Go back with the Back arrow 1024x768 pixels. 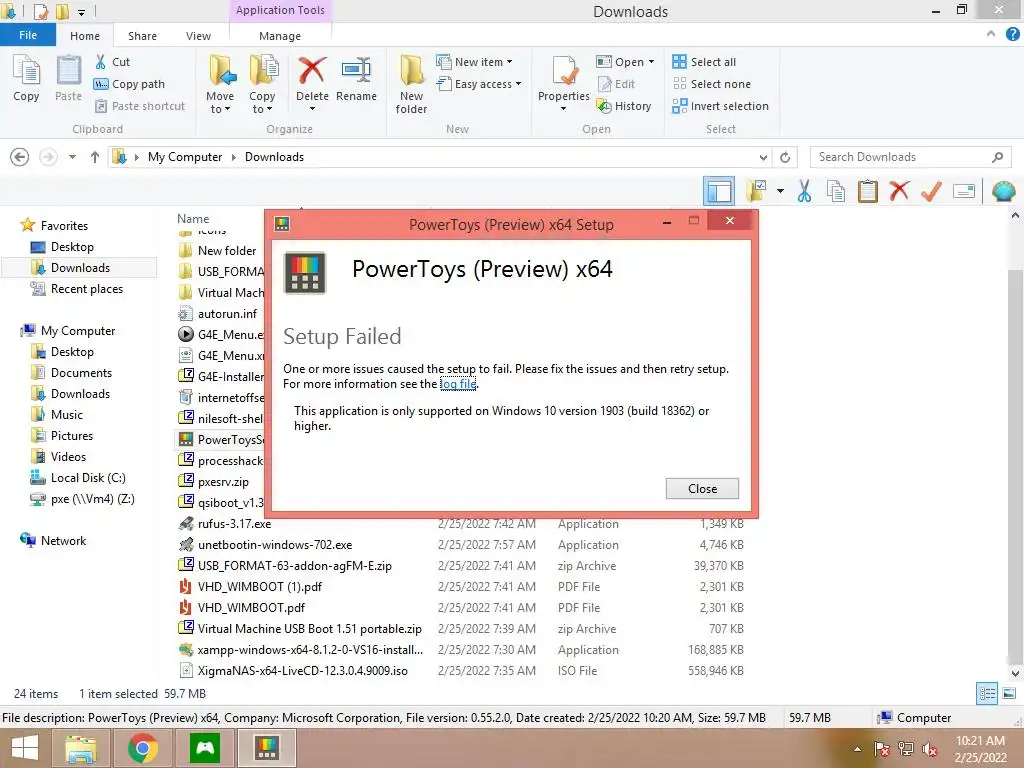[20, 157]
